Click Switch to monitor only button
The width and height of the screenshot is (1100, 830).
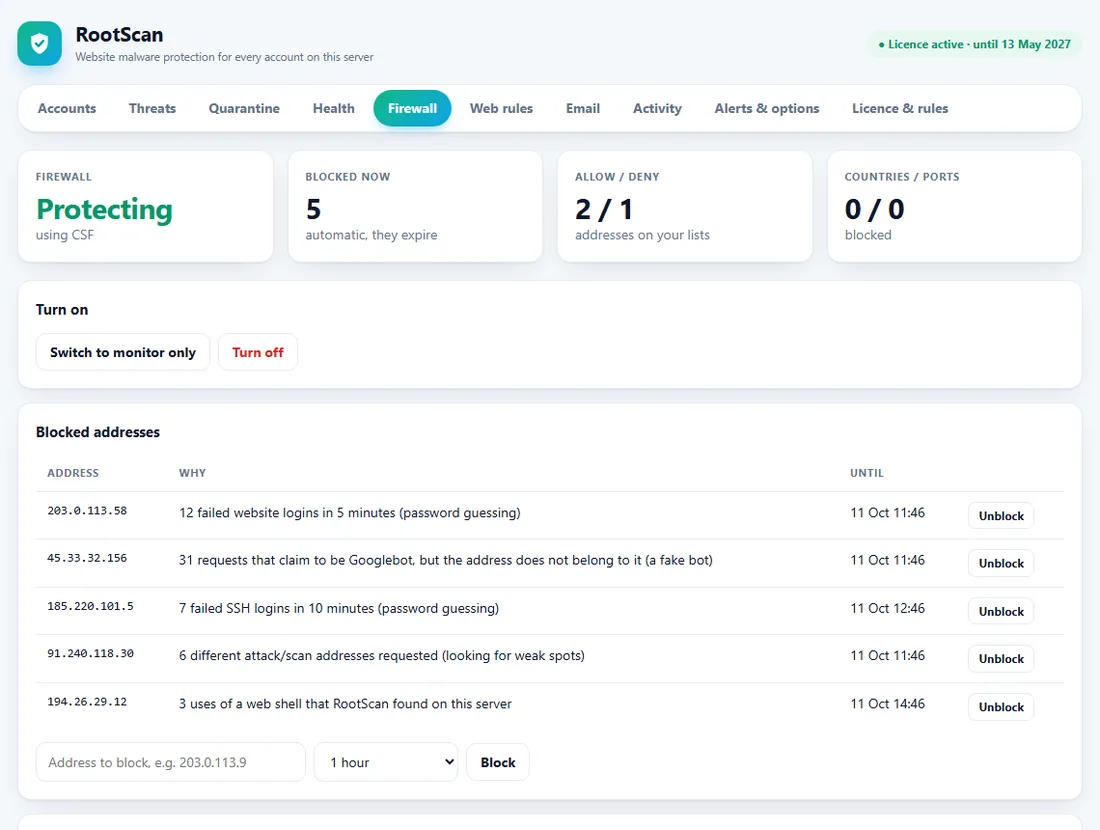[x=123, y=352]
